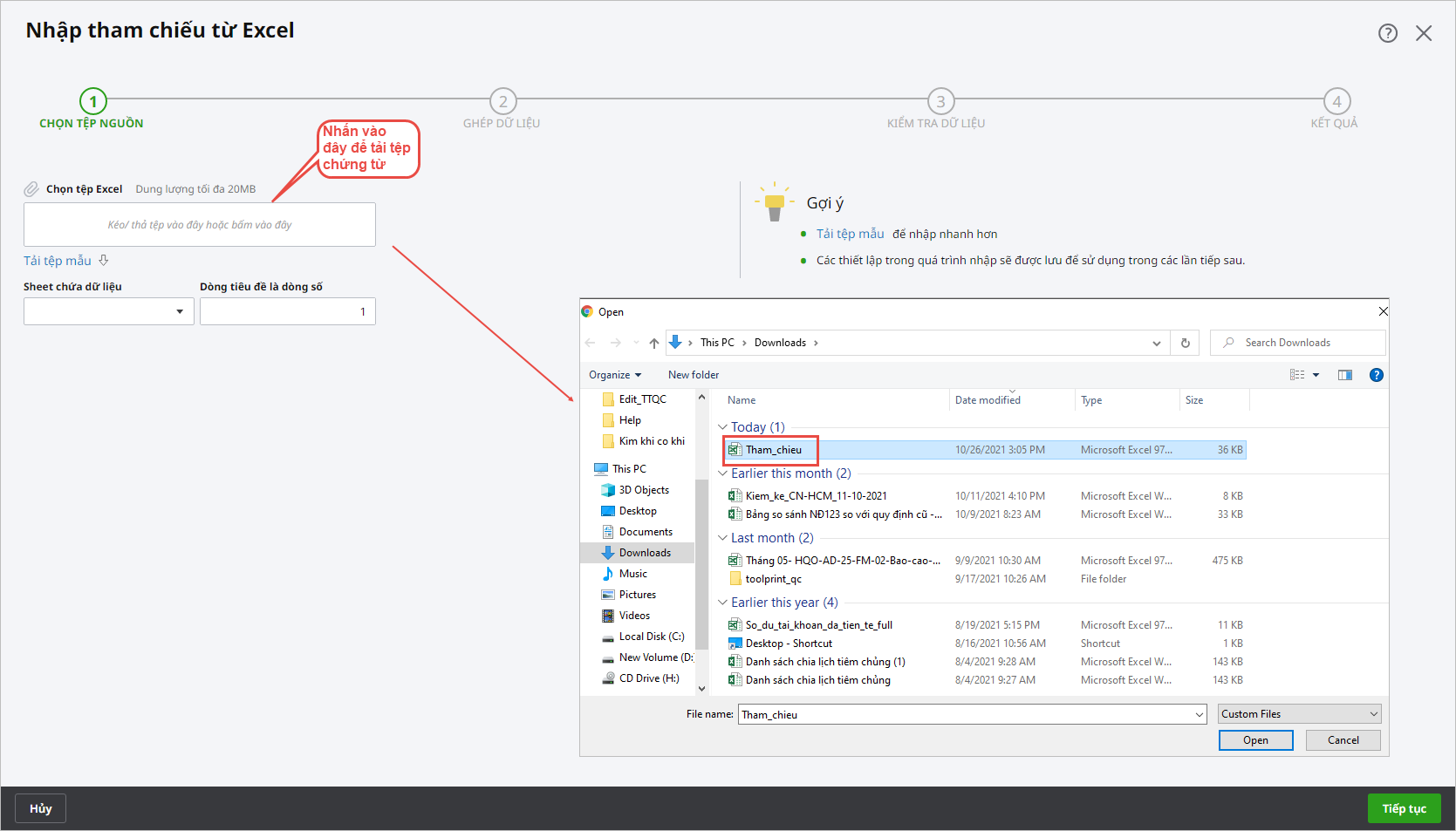Screen dimensions: 1456x831
Task: Click the Tải tệp mẫu link in Gợi ý
Action: pyautogui.click(x=850, y=234)
